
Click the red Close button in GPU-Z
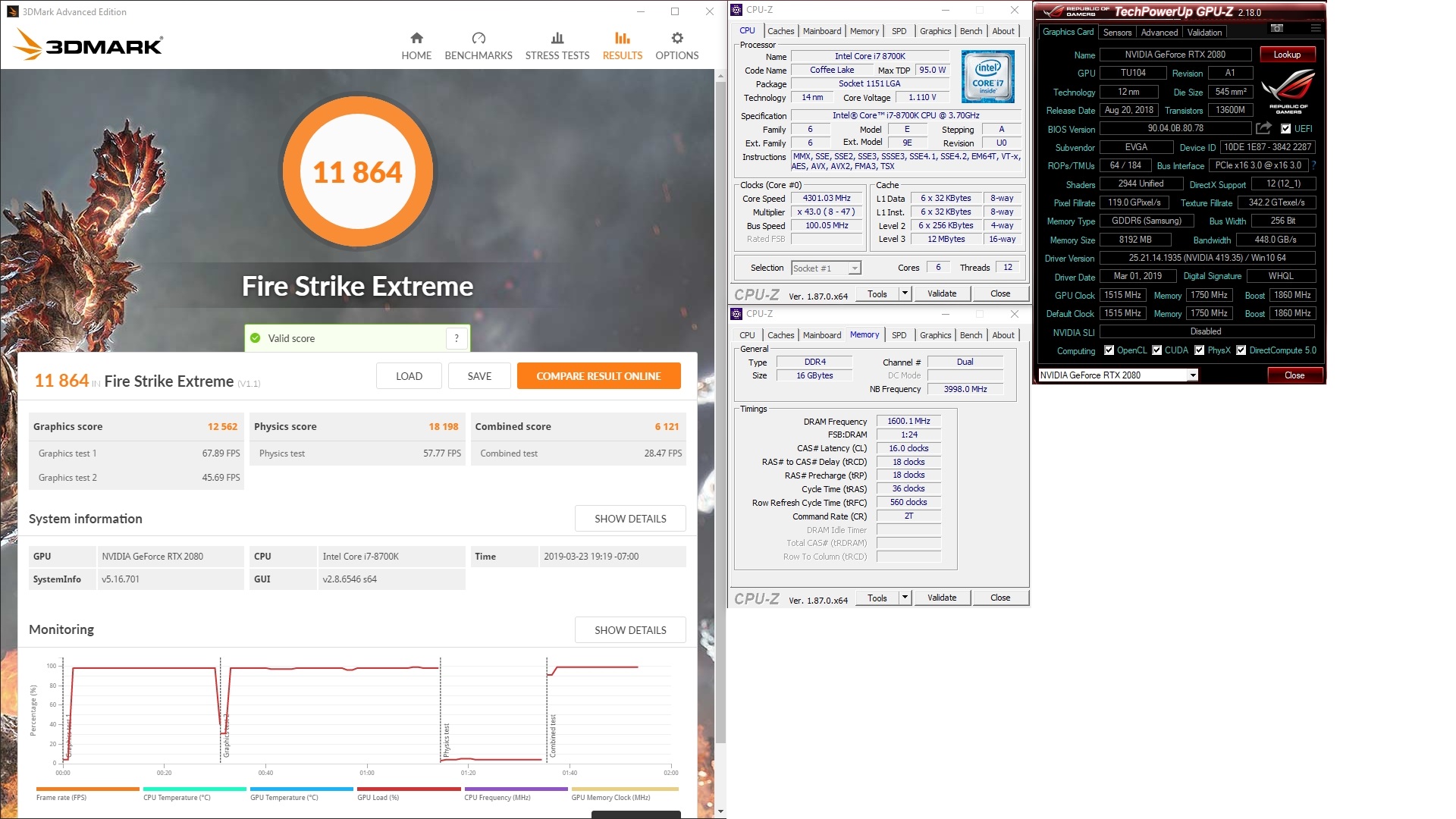pos(1294,375)
